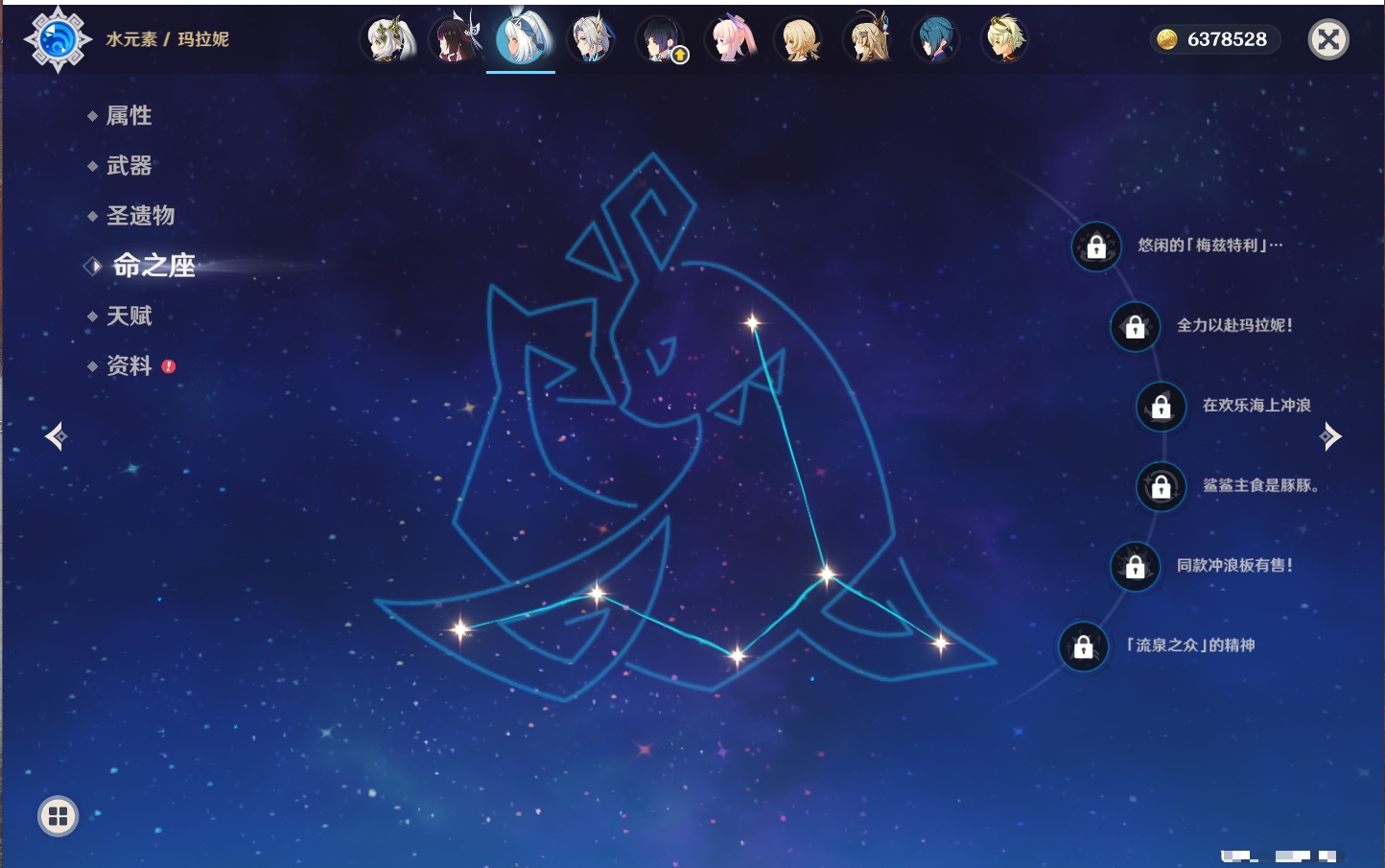Pick the portrait with the yellow arrow badge

(660, 40)
